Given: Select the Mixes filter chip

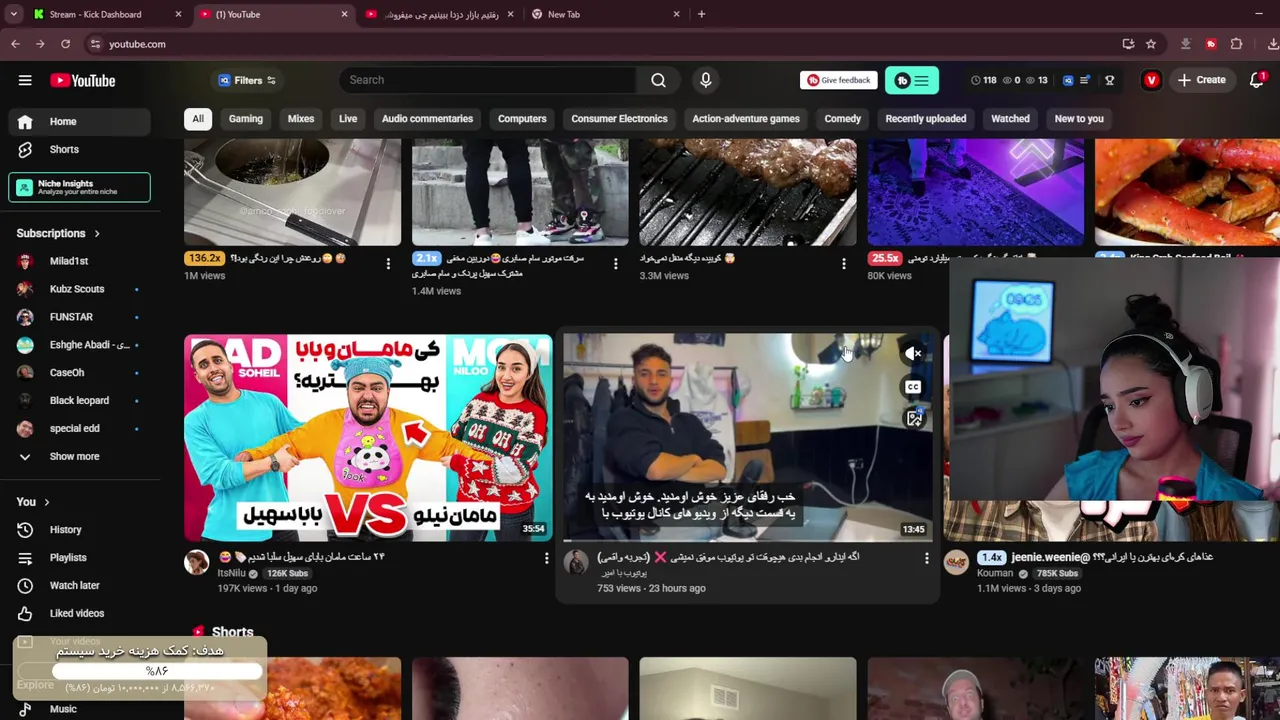Looking at the screenshot, I should click(301, 118).
